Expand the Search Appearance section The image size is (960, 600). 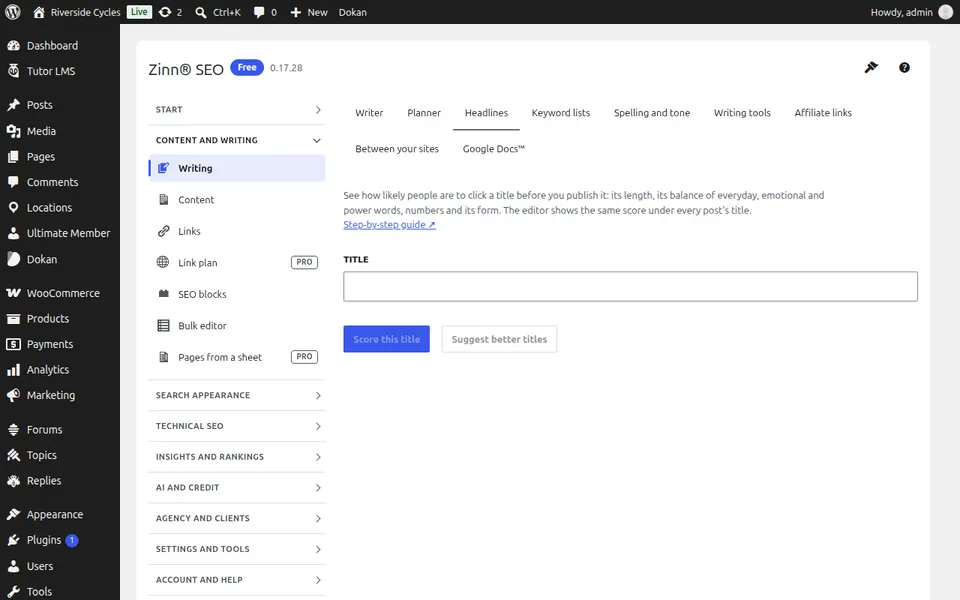tap(237, 396)
